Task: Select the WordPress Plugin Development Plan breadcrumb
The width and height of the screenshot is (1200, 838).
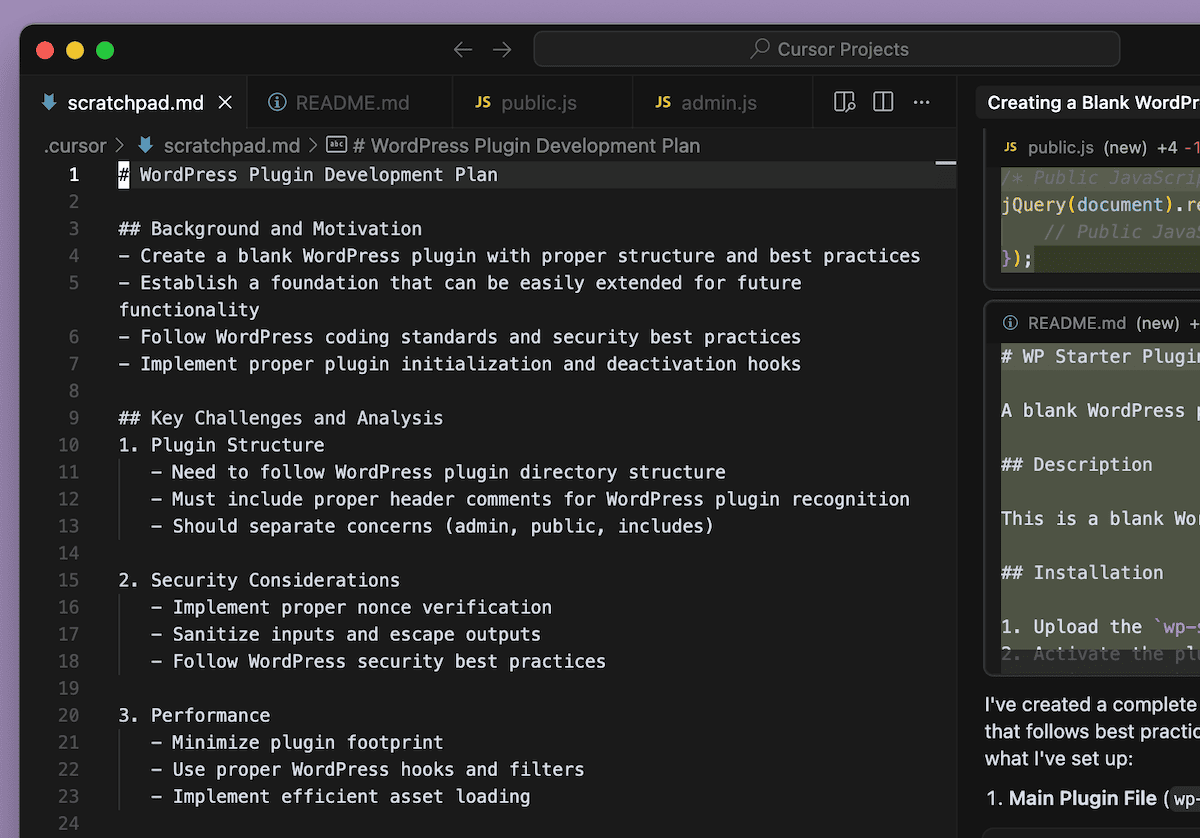Action: click(x=527, y=146)
